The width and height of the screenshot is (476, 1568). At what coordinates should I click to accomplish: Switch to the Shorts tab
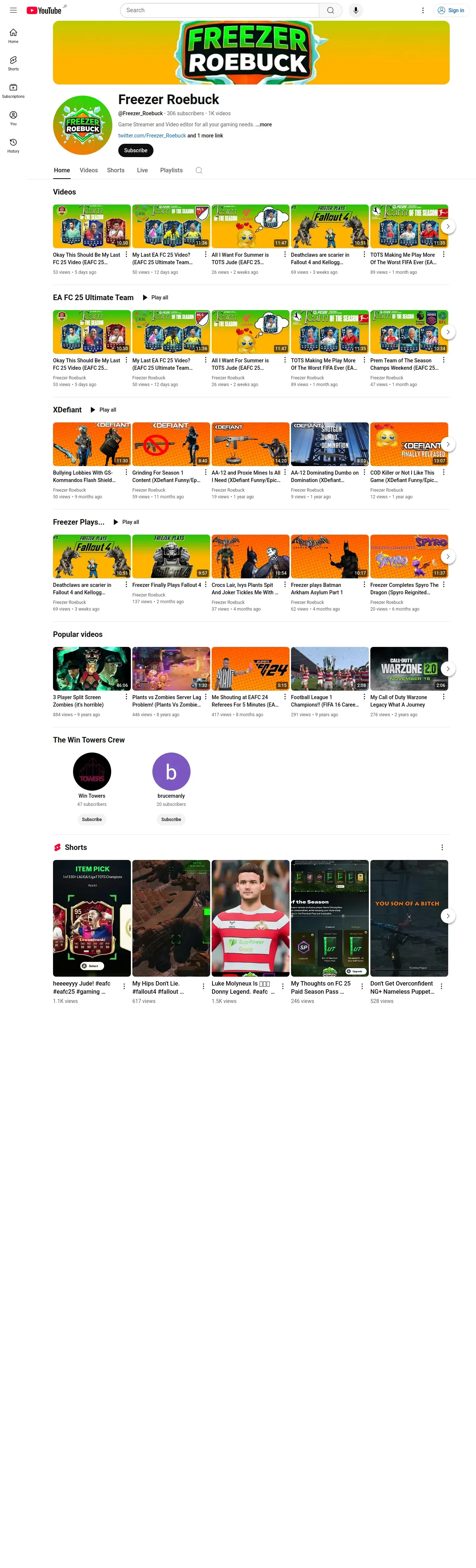coord(116,170)
